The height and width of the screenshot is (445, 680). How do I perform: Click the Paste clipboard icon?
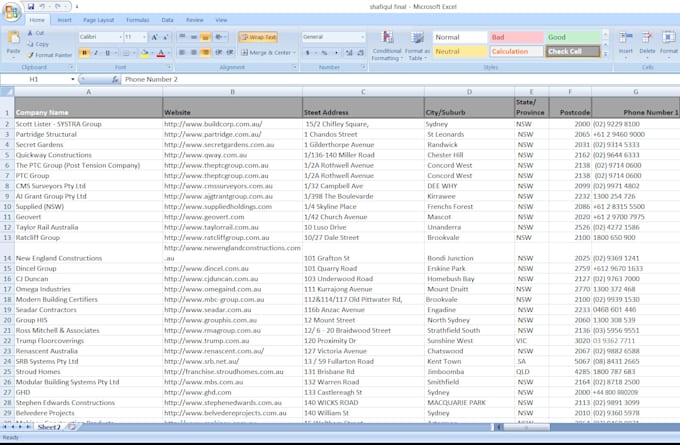click(x=13, y=38)
